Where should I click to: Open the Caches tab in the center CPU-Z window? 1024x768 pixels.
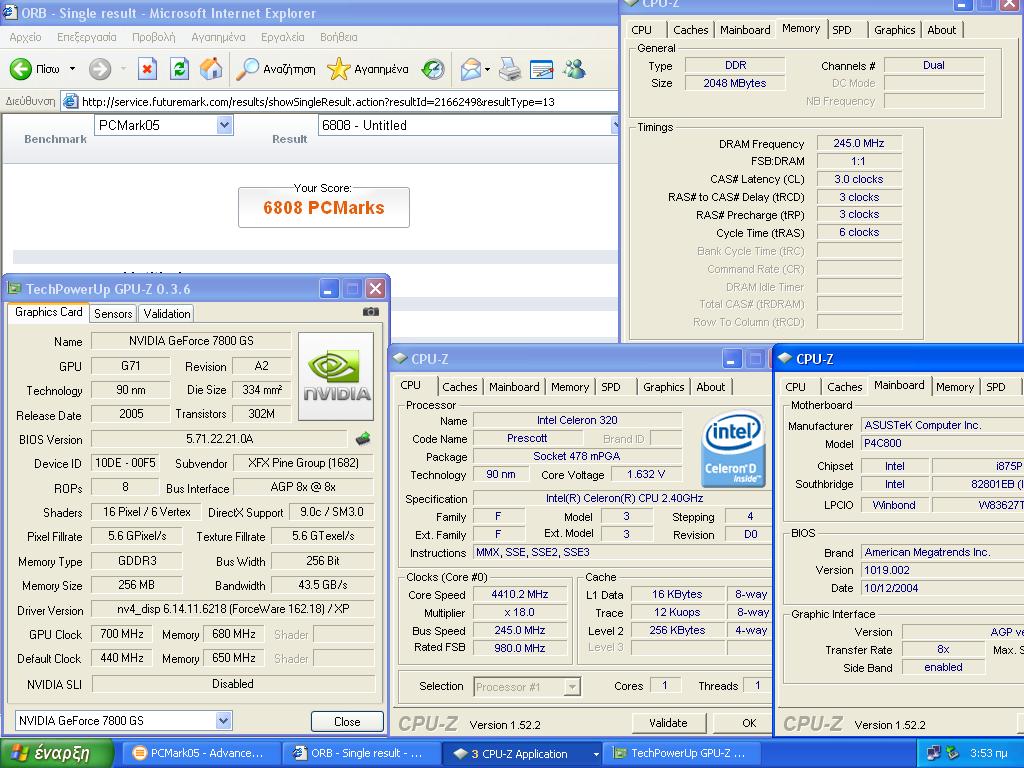460,387
